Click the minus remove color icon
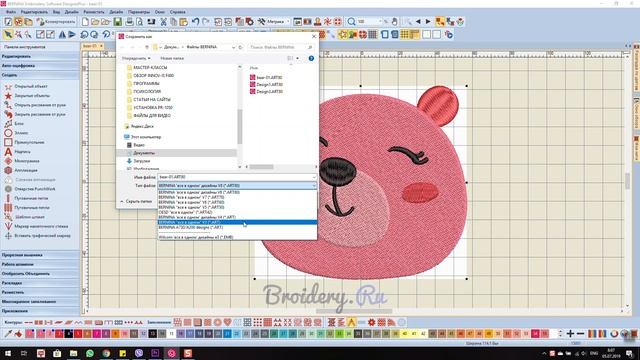The height and width of the screenshot is (360, 640). (580, 334)
